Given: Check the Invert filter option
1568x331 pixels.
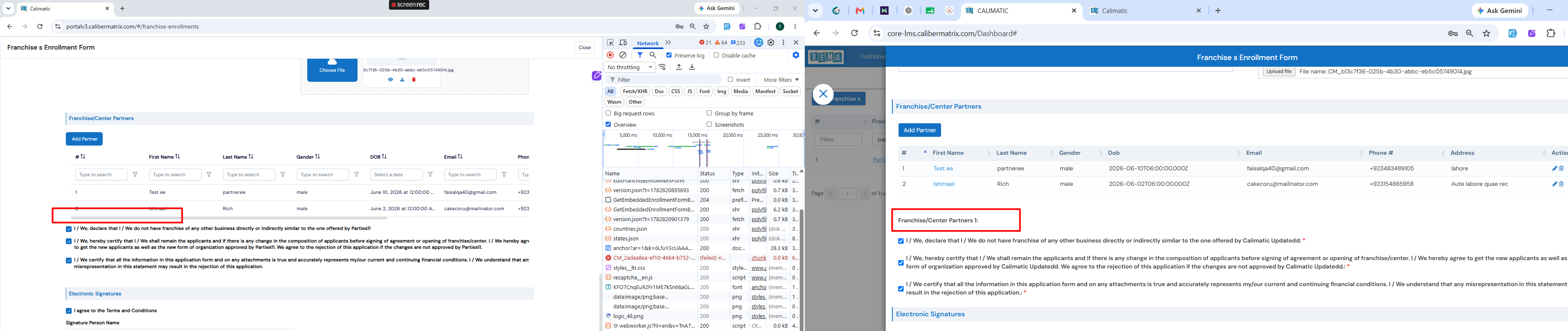Looking at the screenshot, I should tap(731, 80).
